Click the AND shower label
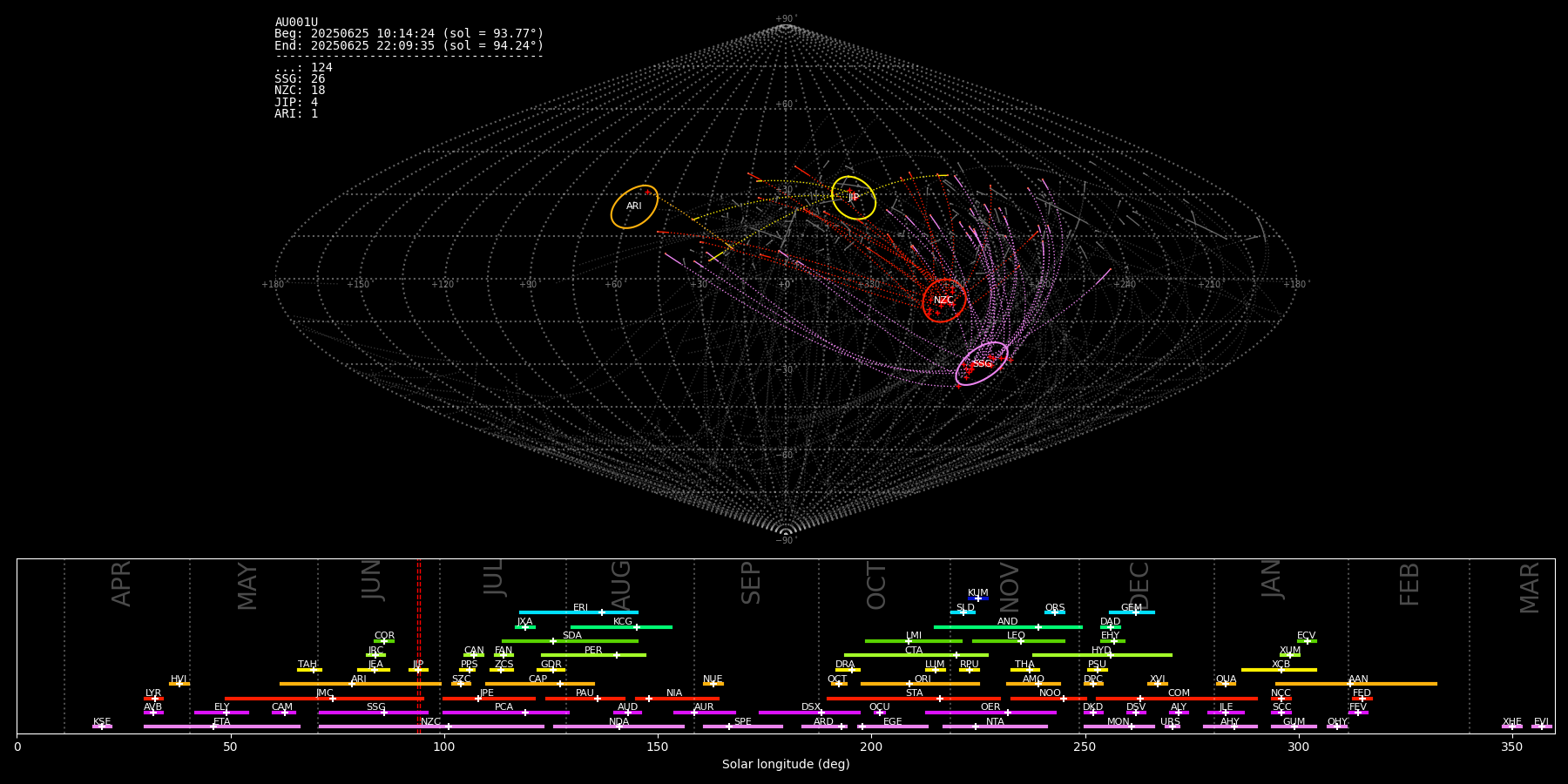The width and height of the screenshot is (1568, 784). (x=1008, y=622)
